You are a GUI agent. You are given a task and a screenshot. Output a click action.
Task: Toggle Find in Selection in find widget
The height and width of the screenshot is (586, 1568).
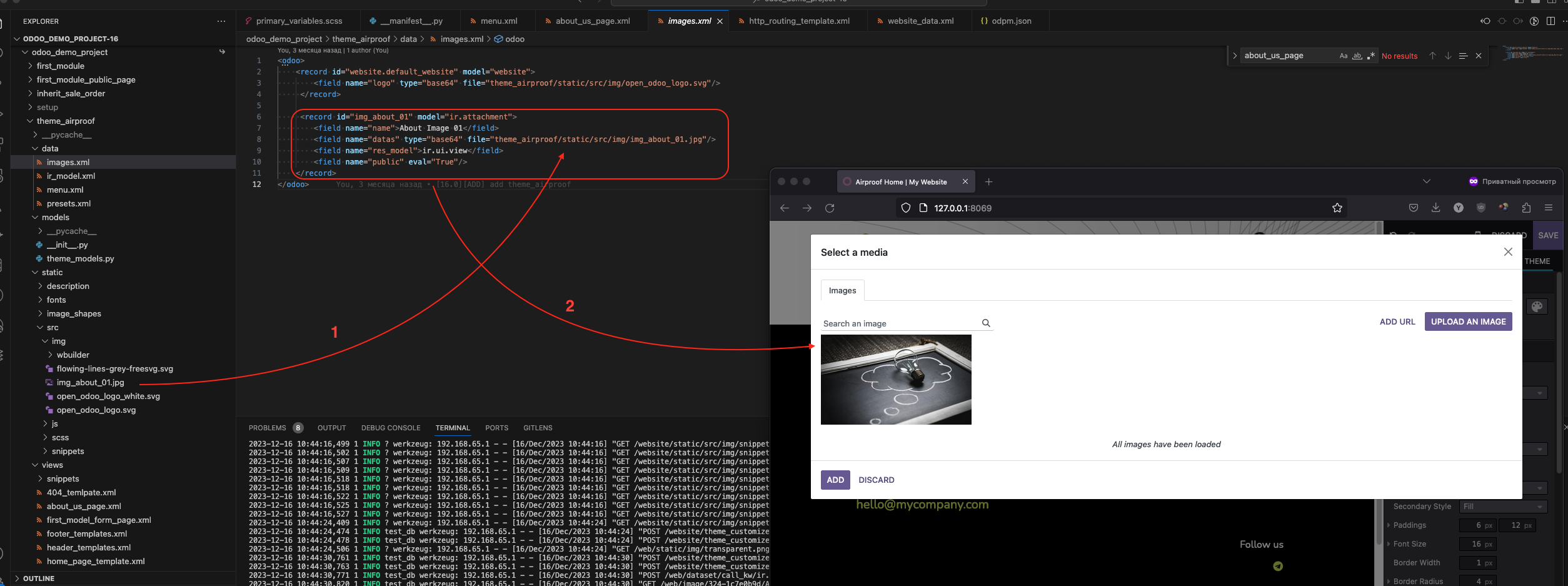coord(1463,56)
